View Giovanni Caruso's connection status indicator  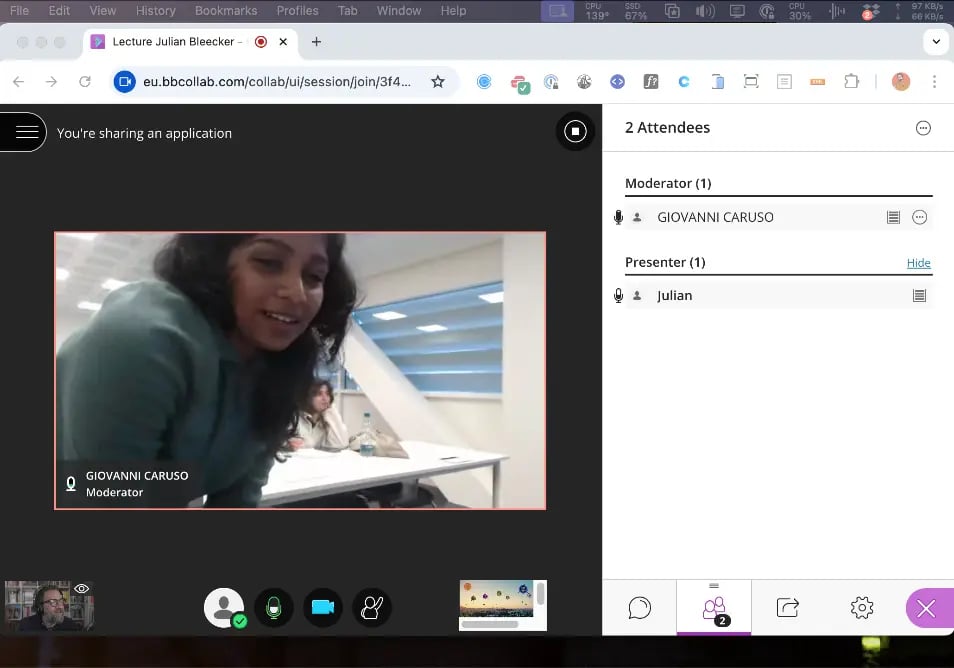pos(893,216)
